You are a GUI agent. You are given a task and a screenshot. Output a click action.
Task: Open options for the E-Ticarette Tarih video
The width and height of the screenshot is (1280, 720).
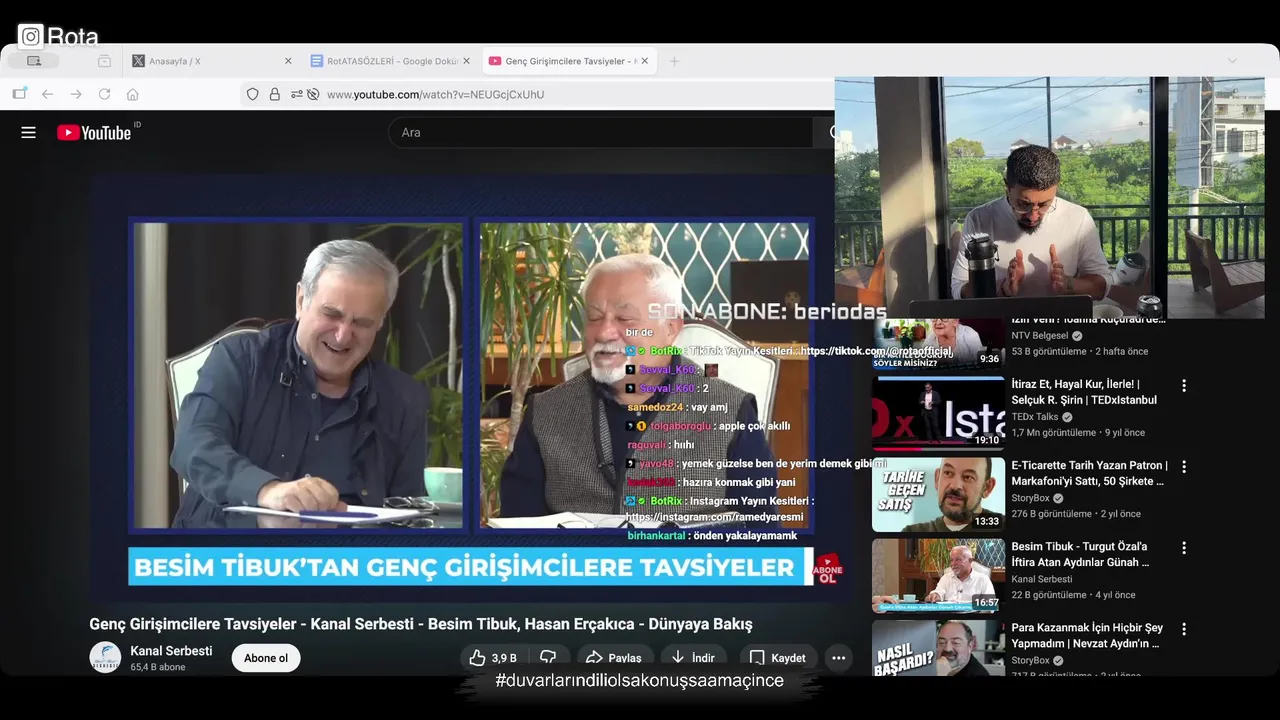coord(1184,467)
